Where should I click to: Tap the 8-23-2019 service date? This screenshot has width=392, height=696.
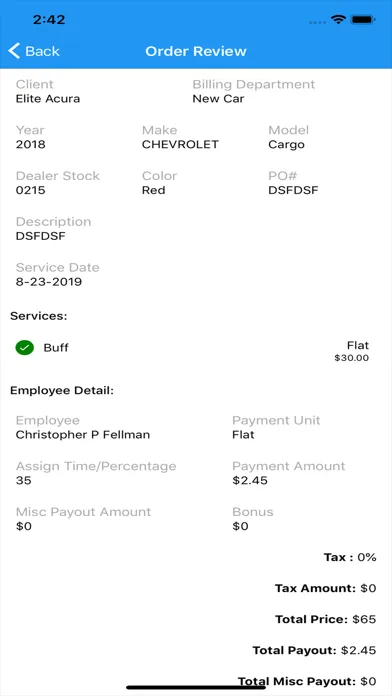(49, 282)
